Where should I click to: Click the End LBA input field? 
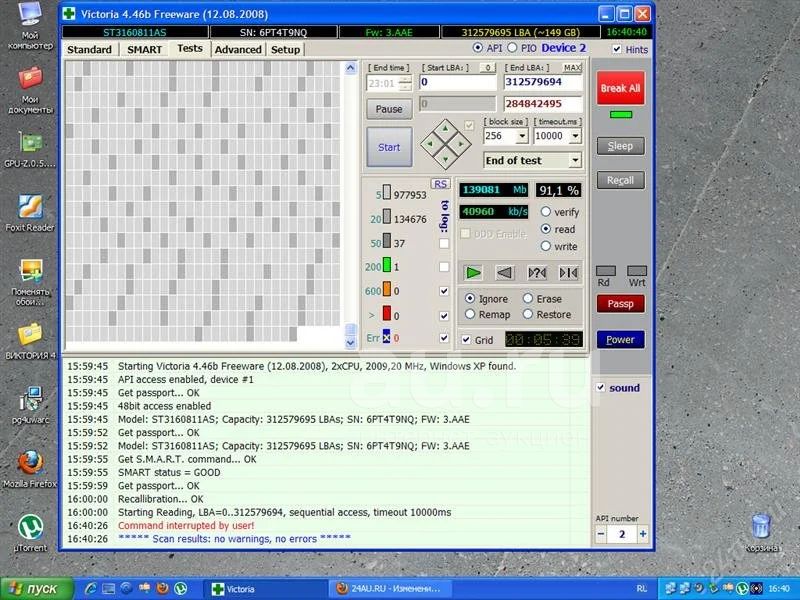(543, 82)
